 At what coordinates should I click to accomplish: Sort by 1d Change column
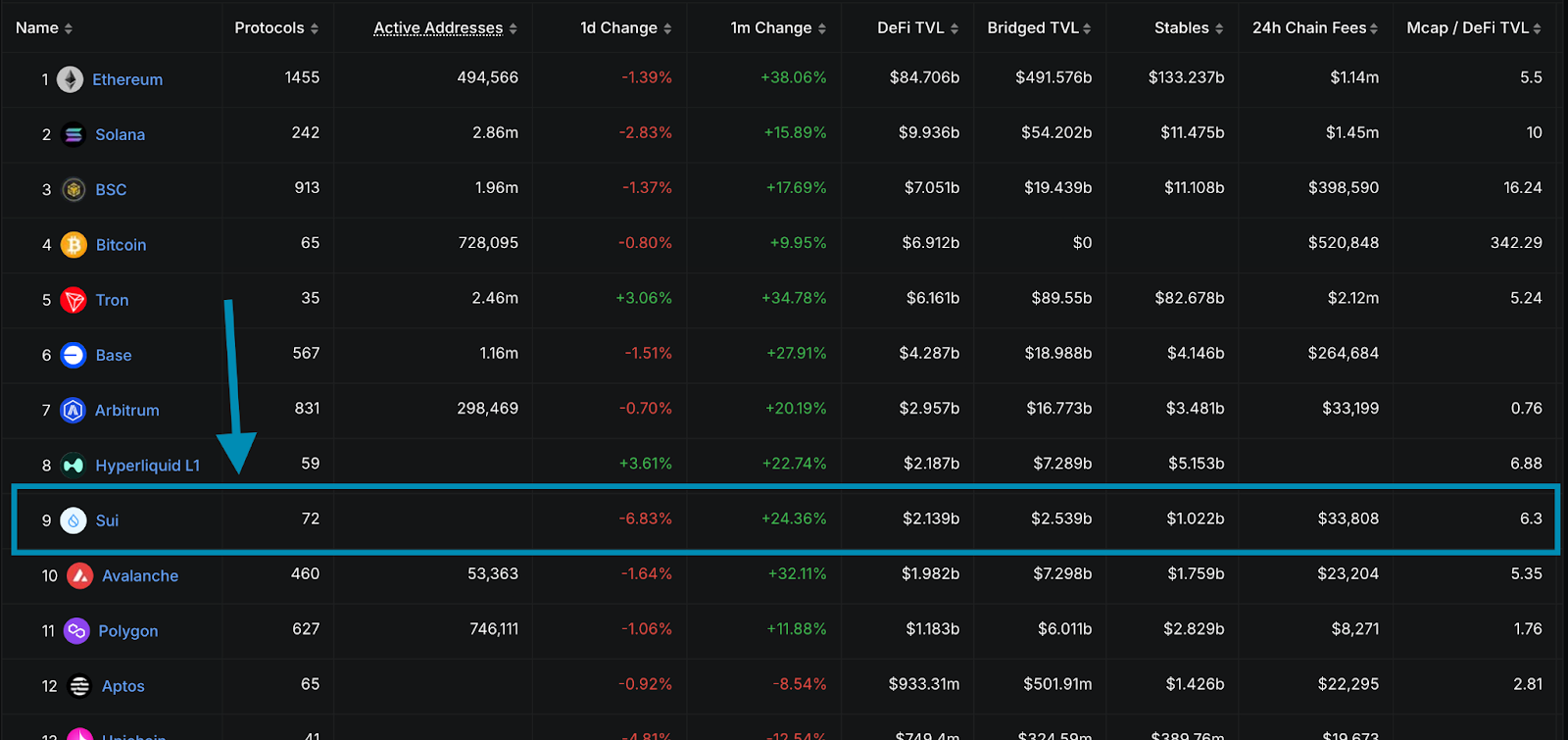[626, 27]
